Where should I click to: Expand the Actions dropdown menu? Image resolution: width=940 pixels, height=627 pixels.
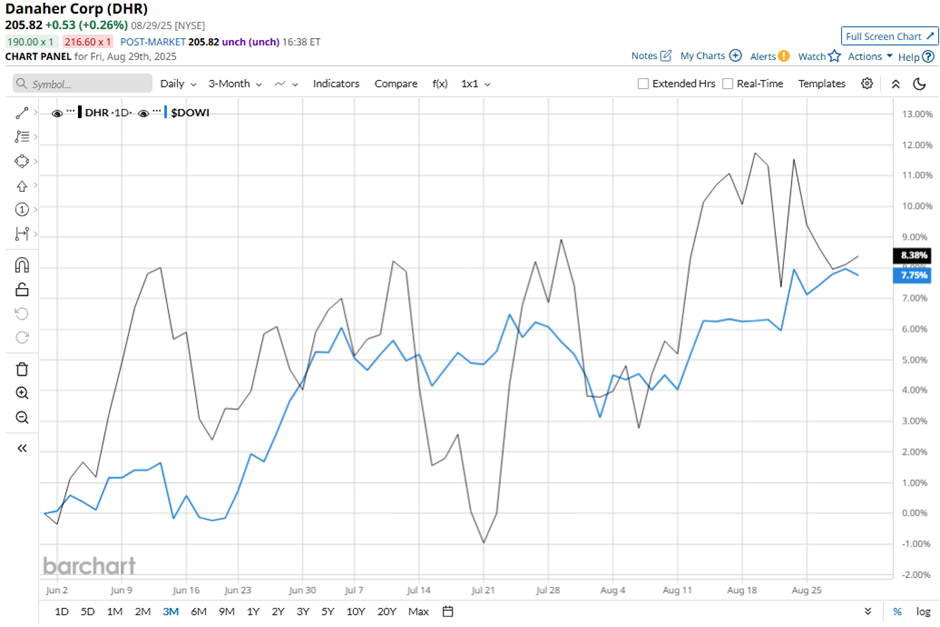[x=870, y=56]
